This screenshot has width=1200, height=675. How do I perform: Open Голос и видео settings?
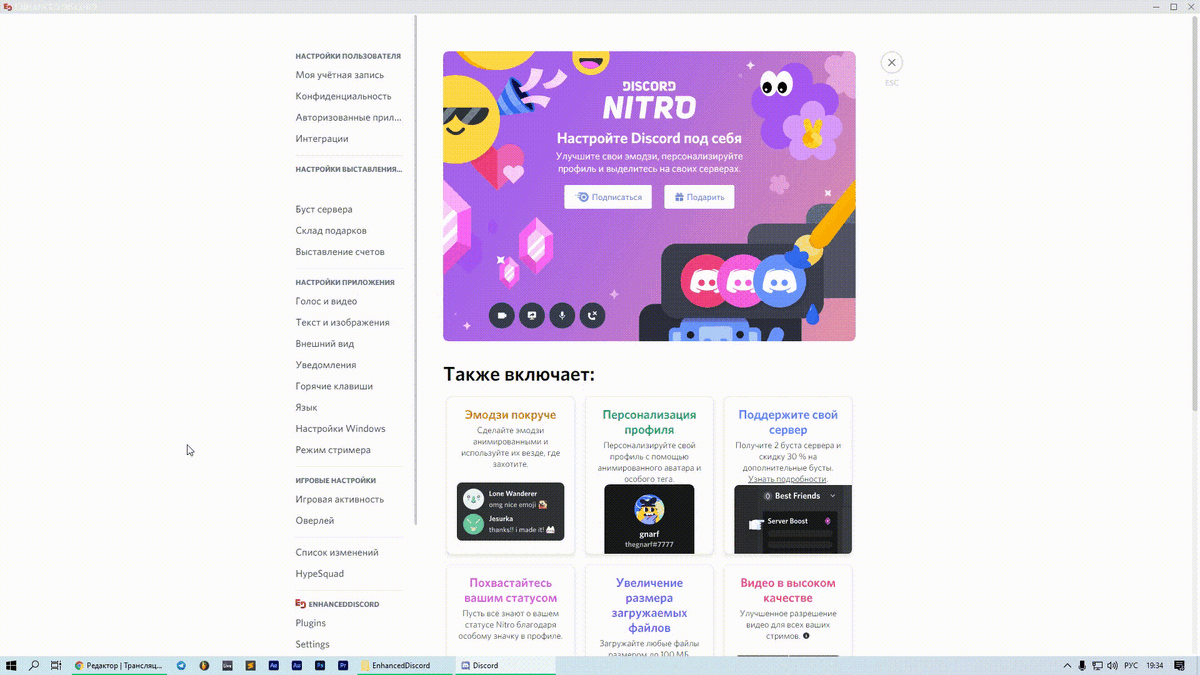(326, 301)
